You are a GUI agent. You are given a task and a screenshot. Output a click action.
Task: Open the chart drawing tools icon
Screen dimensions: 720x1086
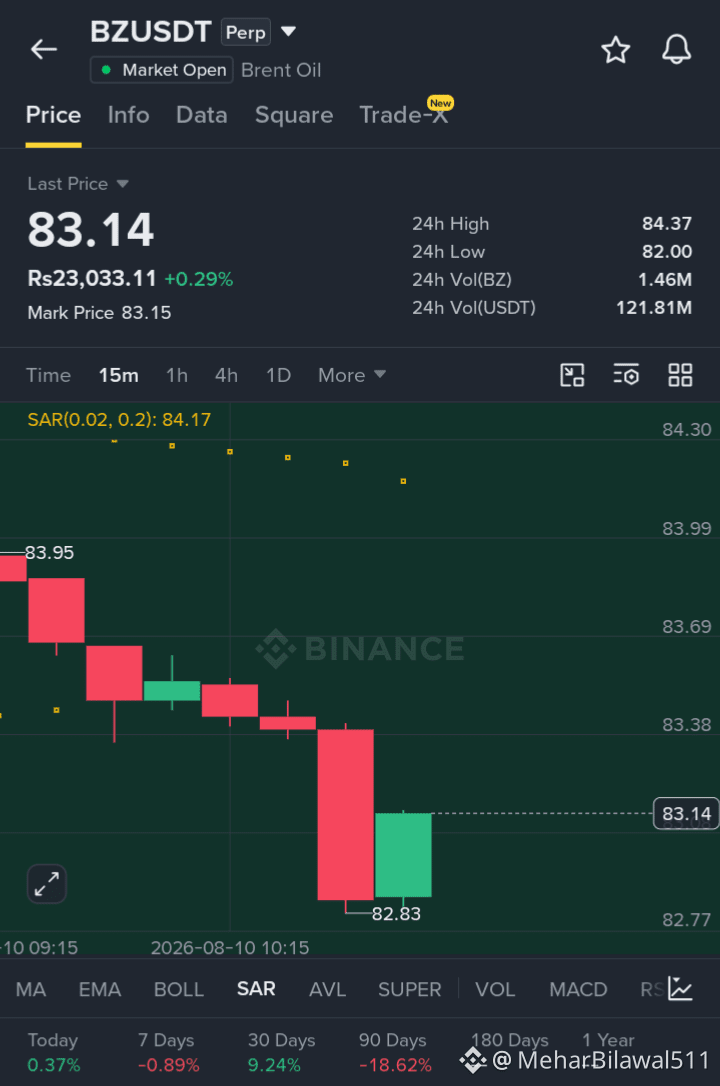(x=572, y=375)
